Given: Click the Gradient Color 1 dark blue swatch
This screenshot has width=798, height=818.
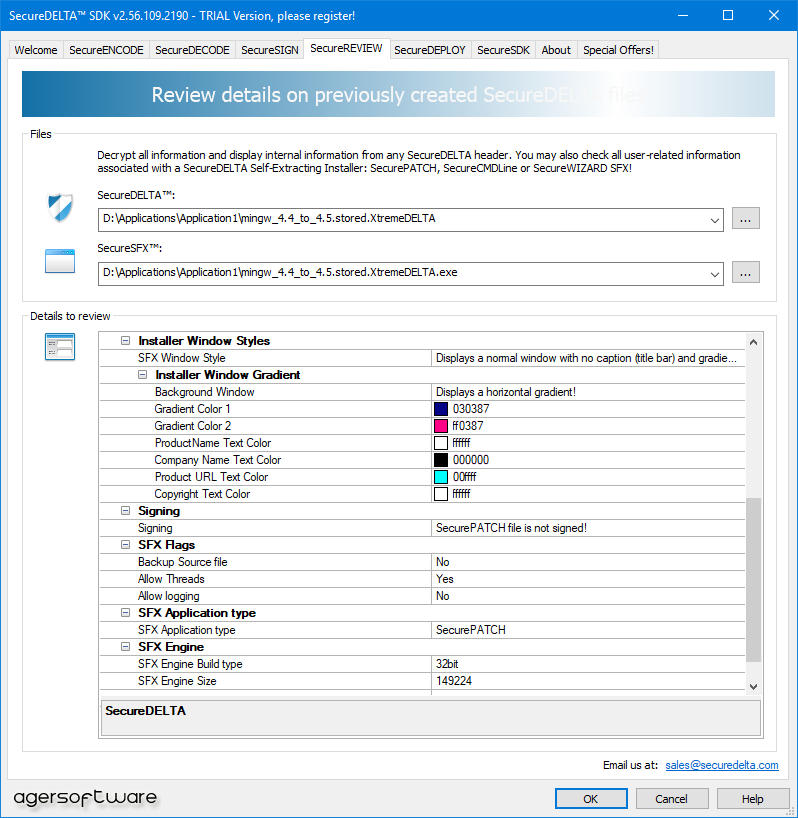Looking at the screenshot, I should tap(441, 409).
